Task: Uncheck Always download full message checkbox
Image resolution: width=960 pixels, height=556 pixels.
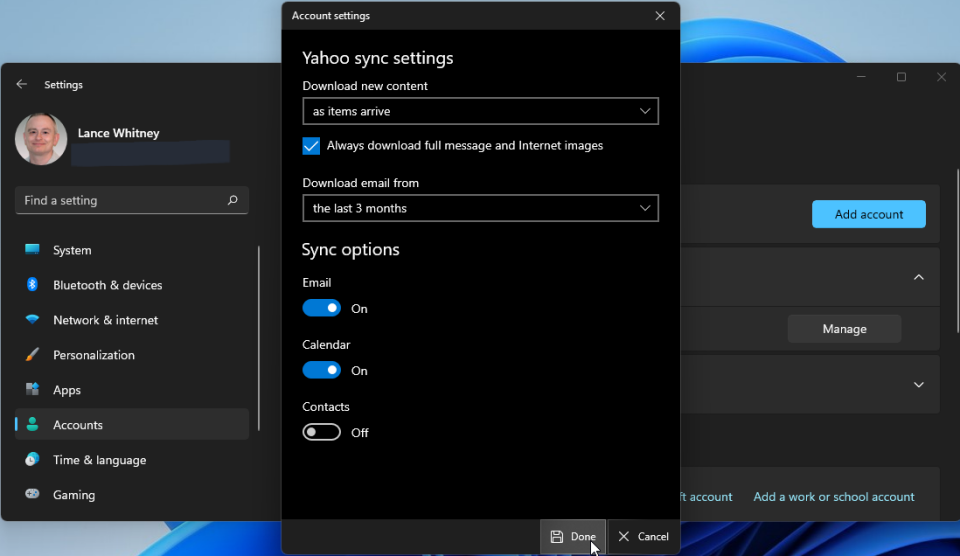Action: pyautogui.click(x=311, y=146)
